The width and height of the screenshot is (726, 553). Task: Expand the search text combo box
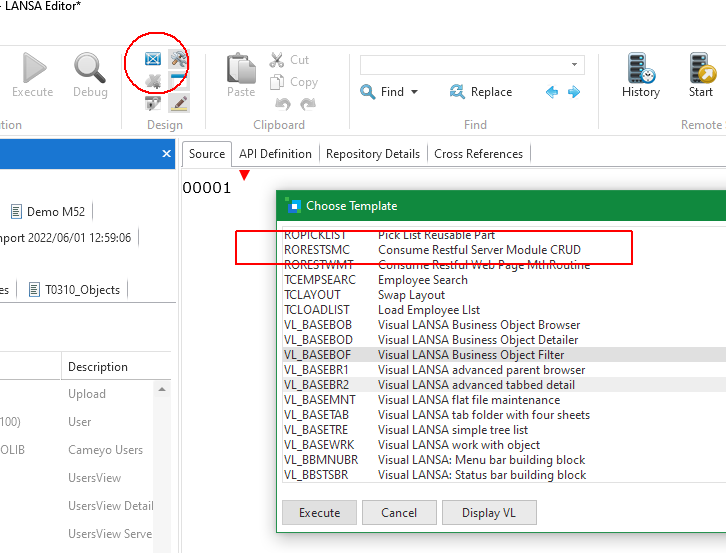point(592,64)
